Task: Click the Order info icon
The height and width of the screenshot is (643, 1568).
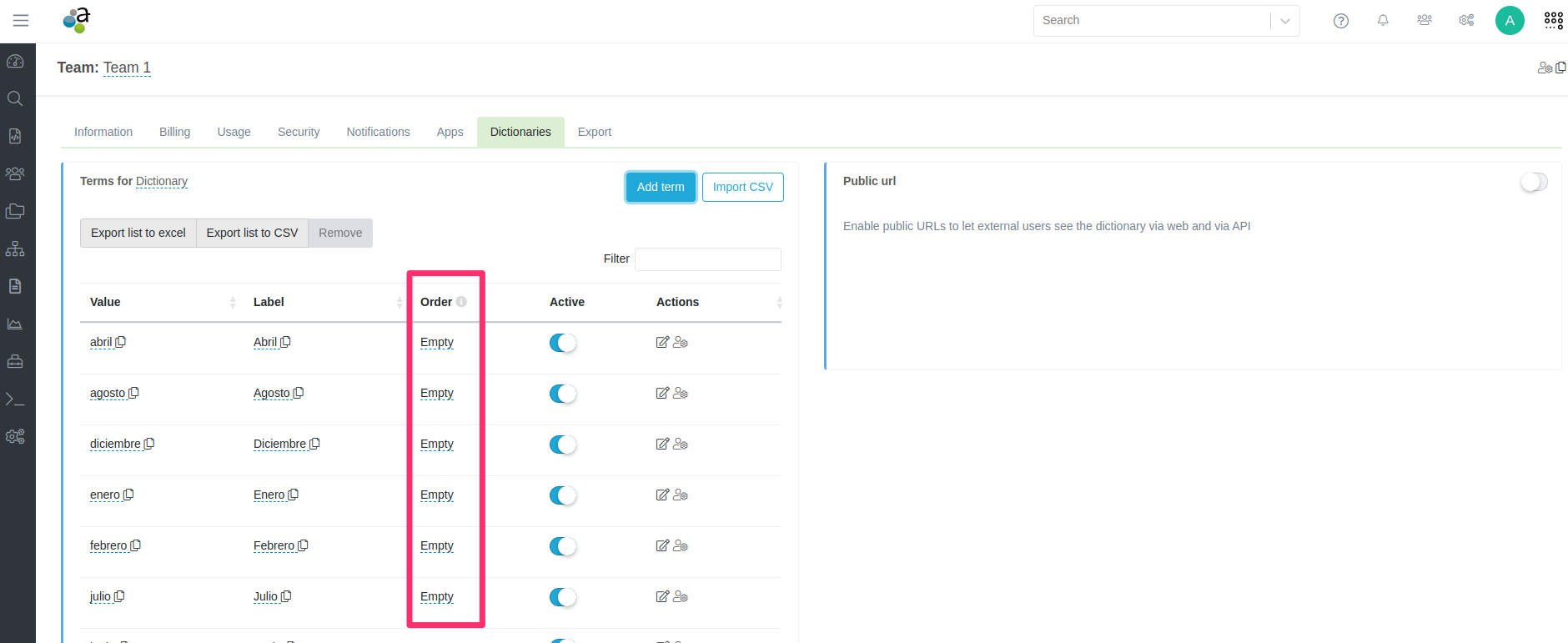Action: (461, 302)
